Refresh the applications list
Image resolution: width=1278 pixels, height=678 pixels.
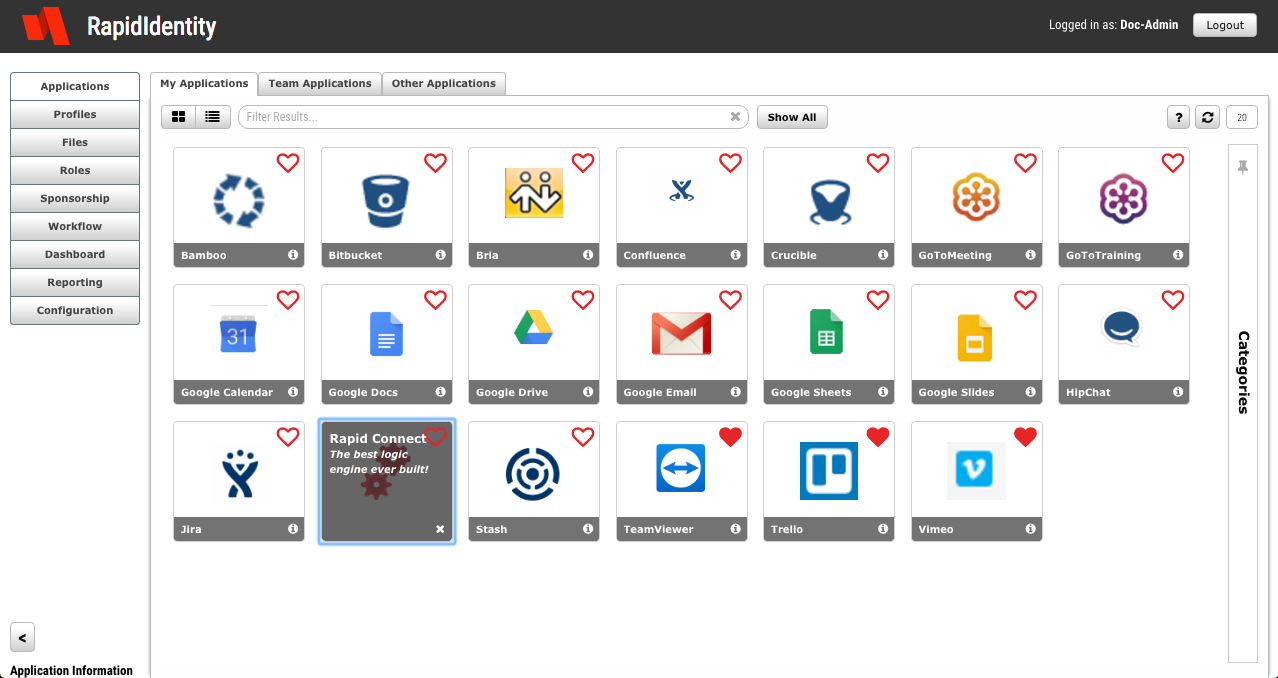pyautogui.click(x=1207, y=117)
